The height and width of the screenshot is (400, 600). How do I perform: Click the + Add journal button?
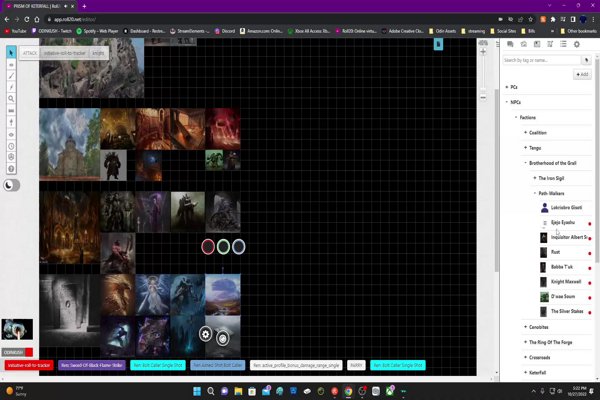click(x=582, y=74)
